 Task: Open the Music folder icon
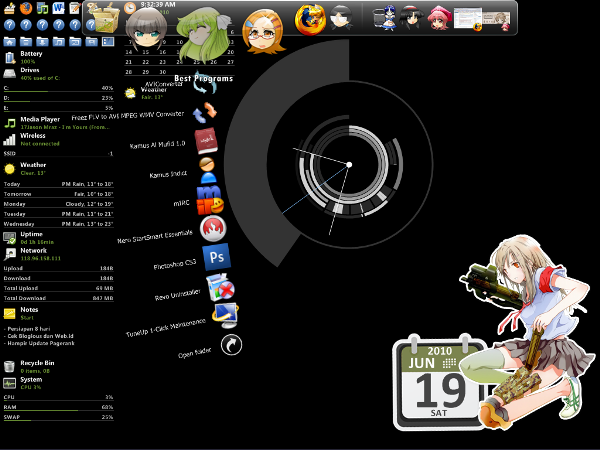(x=59, y=41)
